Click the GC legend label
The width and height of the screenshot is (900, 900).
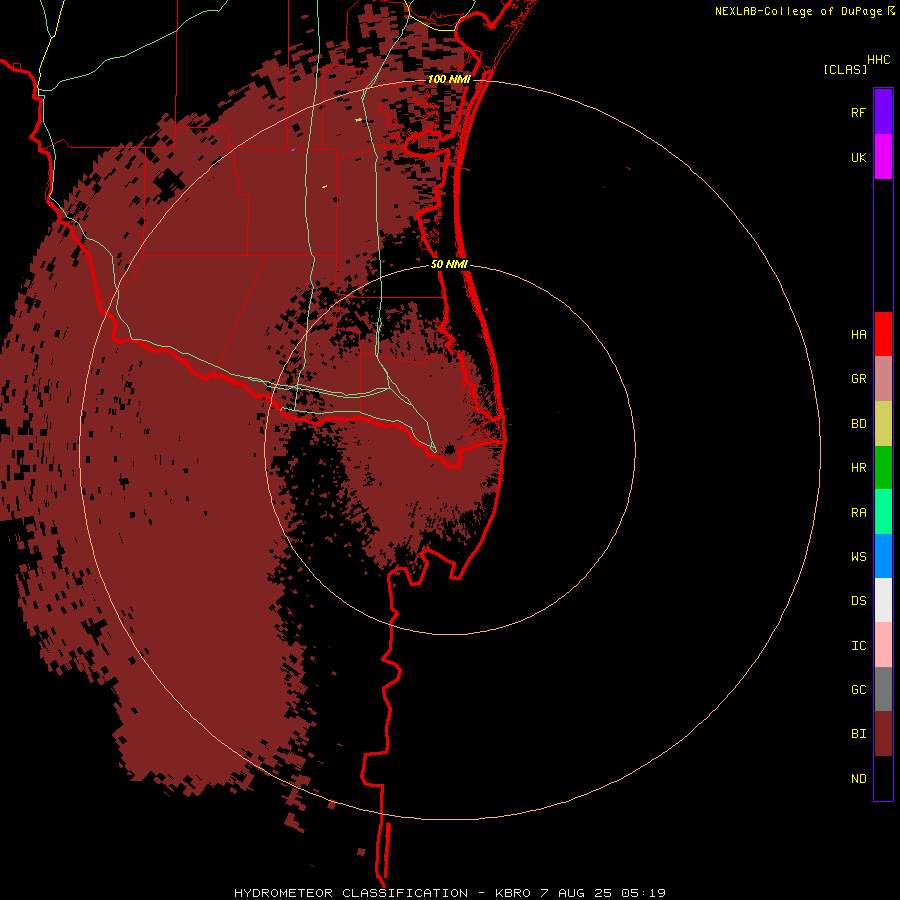(x=858, y=690)
